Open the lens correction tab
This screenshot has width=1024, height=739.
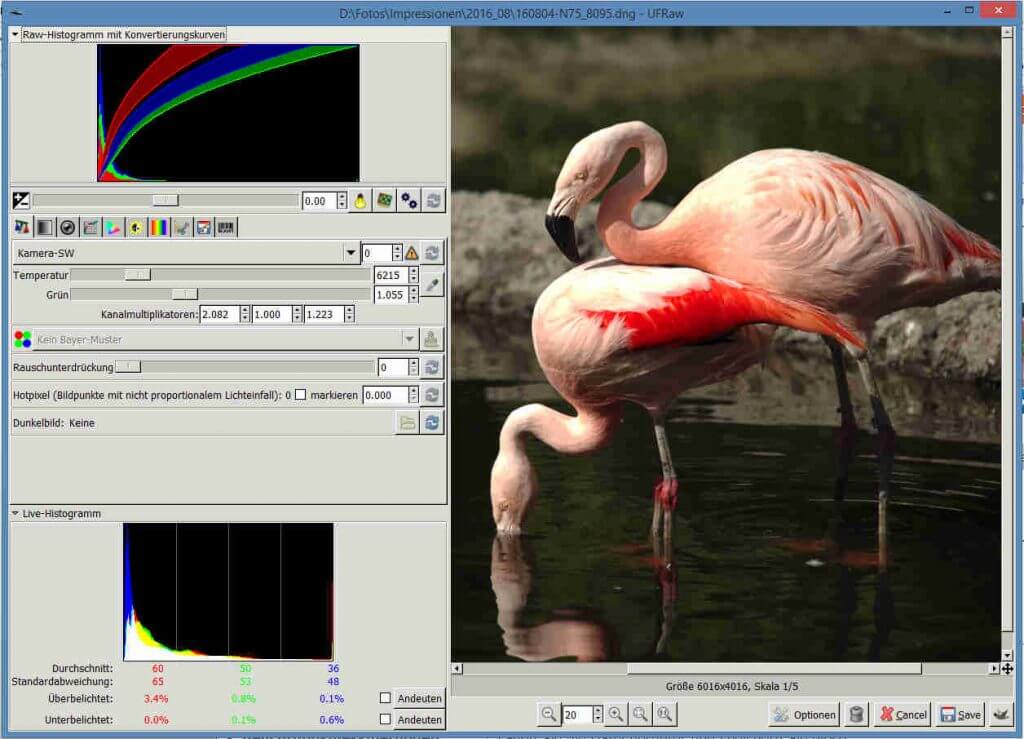click(x=67, y=227)
